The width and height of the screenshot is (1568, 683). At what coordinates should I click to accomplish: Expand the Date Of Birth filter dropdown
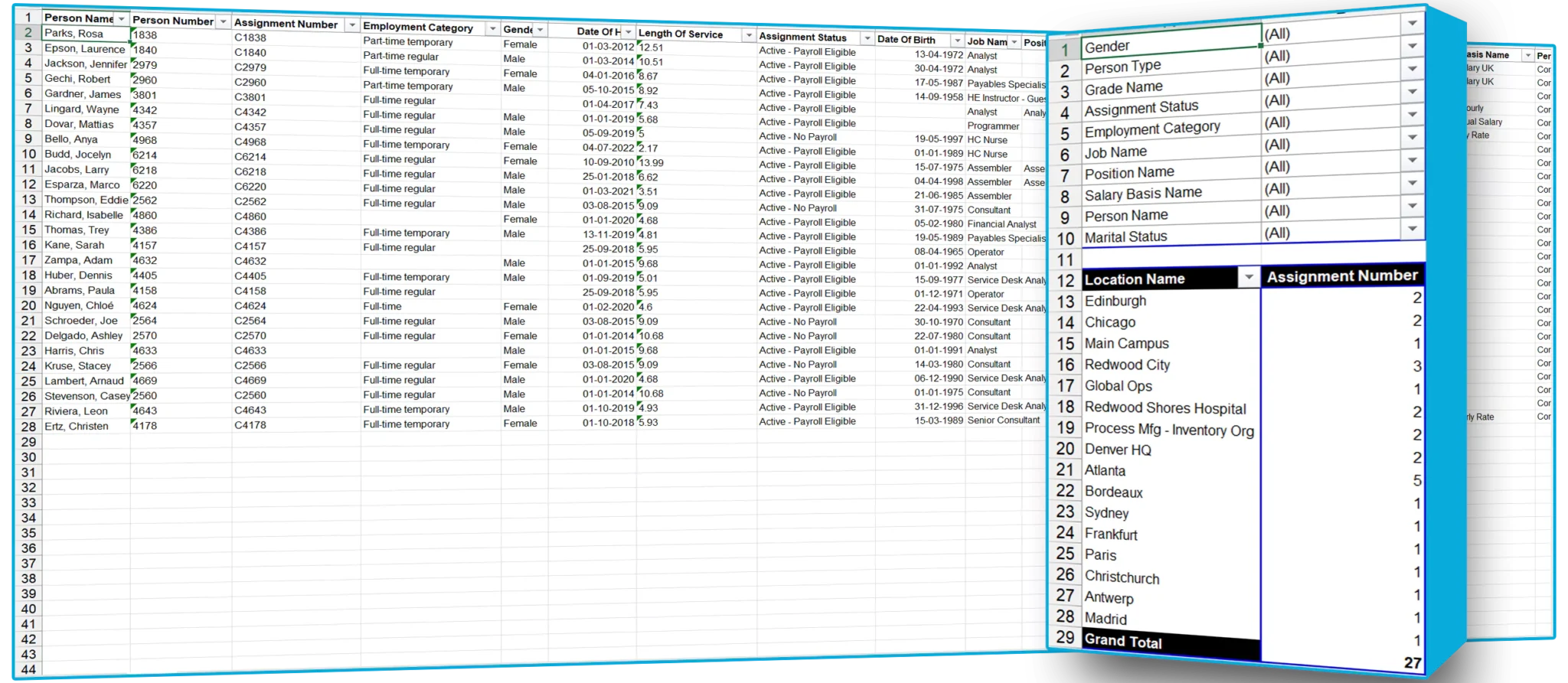coord(956,41)
